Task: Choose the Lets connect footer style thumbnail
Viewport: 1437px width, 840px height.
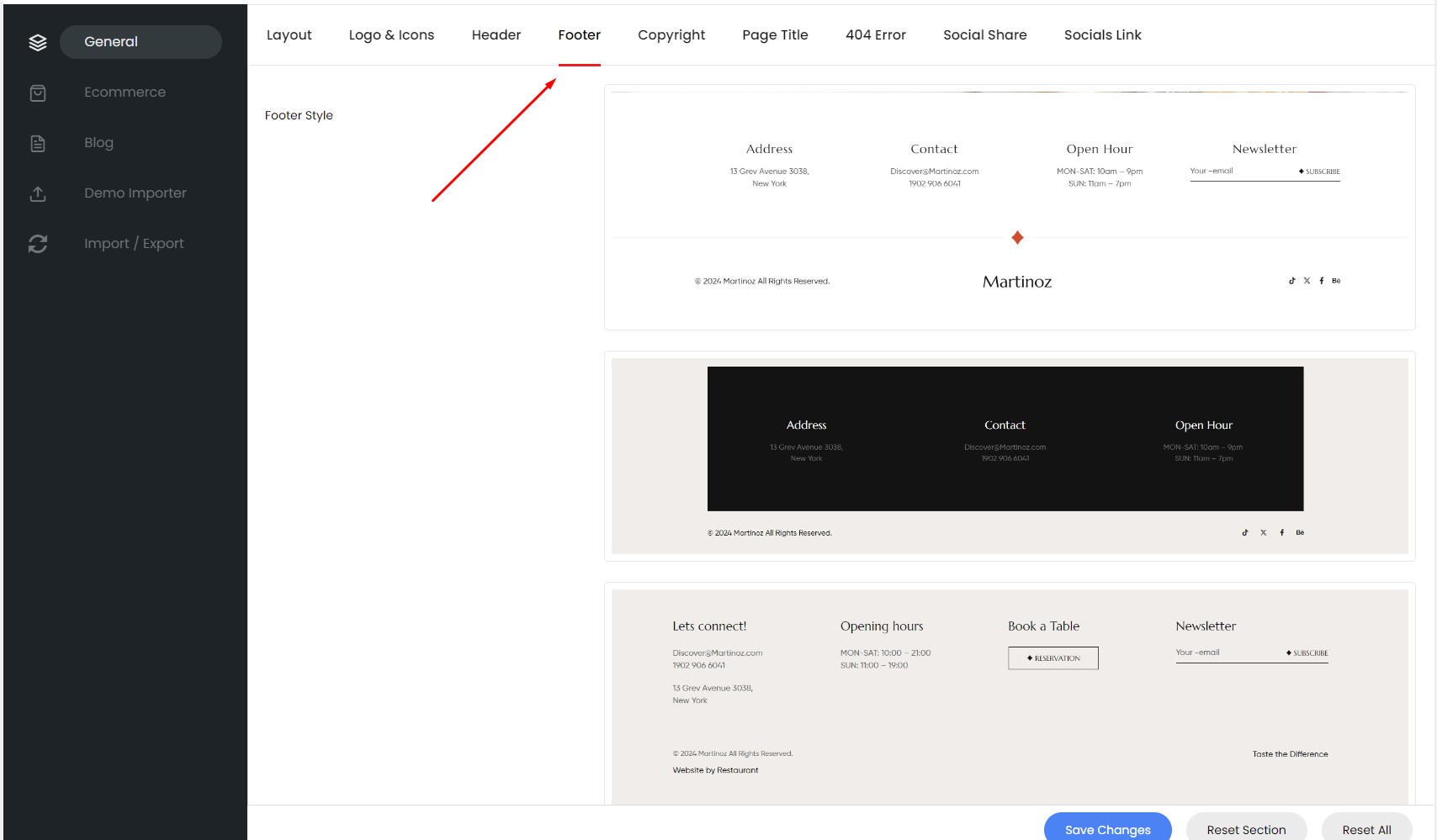Action: (1010, 694)
